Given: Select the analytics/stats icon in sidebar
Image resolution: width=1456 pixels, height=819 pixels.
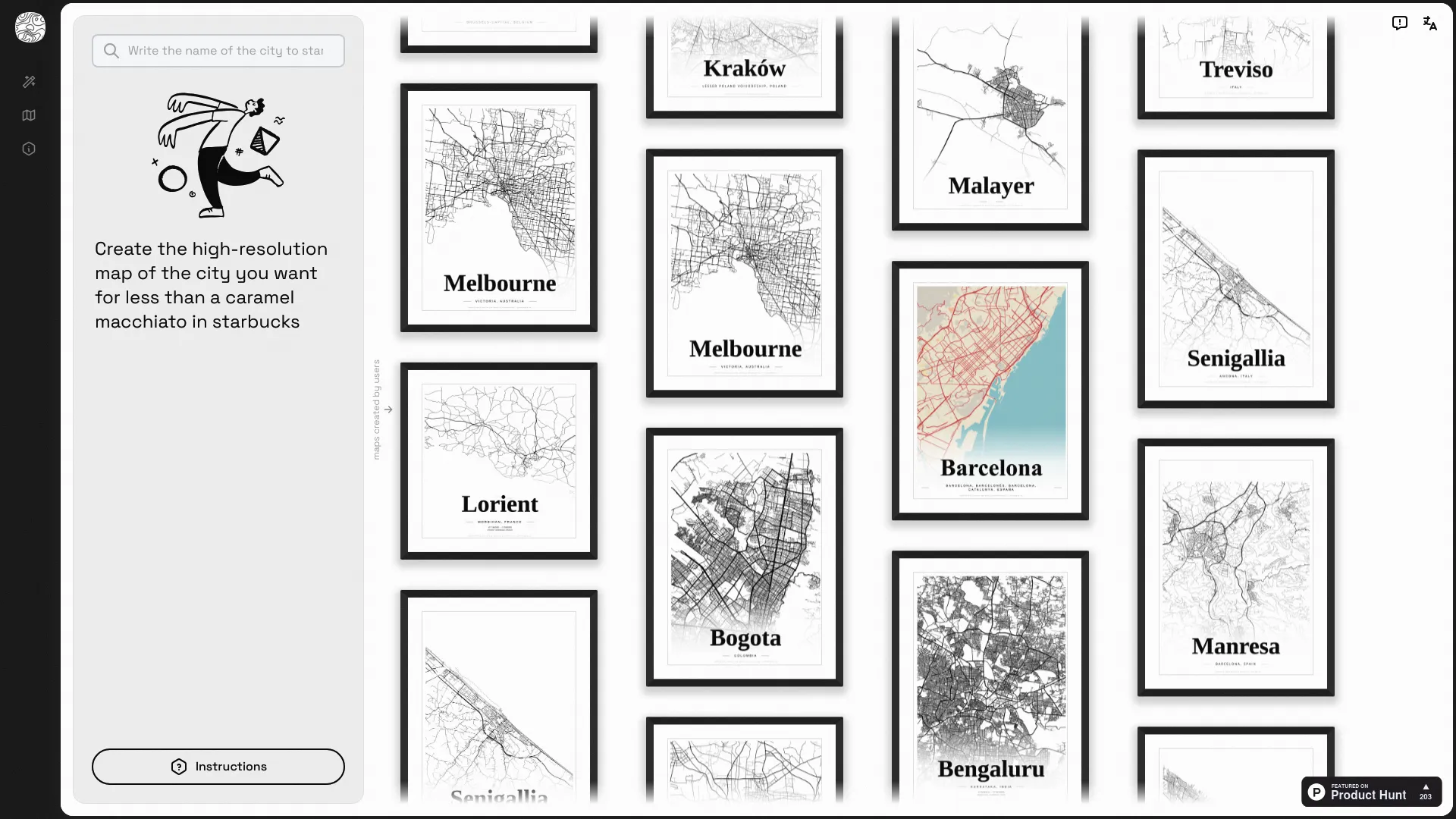Looking at the screenshot, I should pyautogui.click(x=29, y=115).
